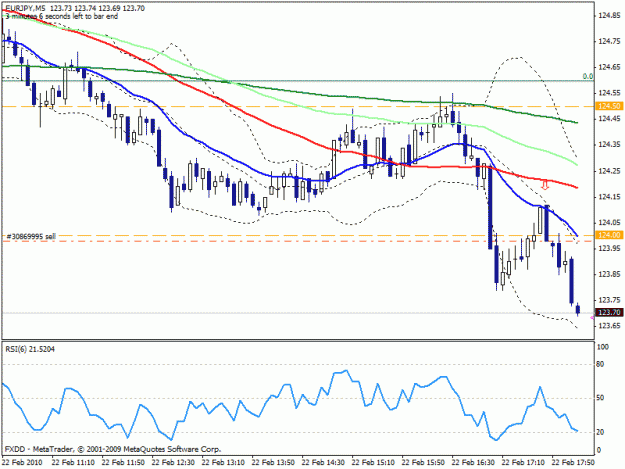This screenshot has width=625, height=469.
Task: Click the 22 Feb 13:50 time label
Action: tap(273, 462)
